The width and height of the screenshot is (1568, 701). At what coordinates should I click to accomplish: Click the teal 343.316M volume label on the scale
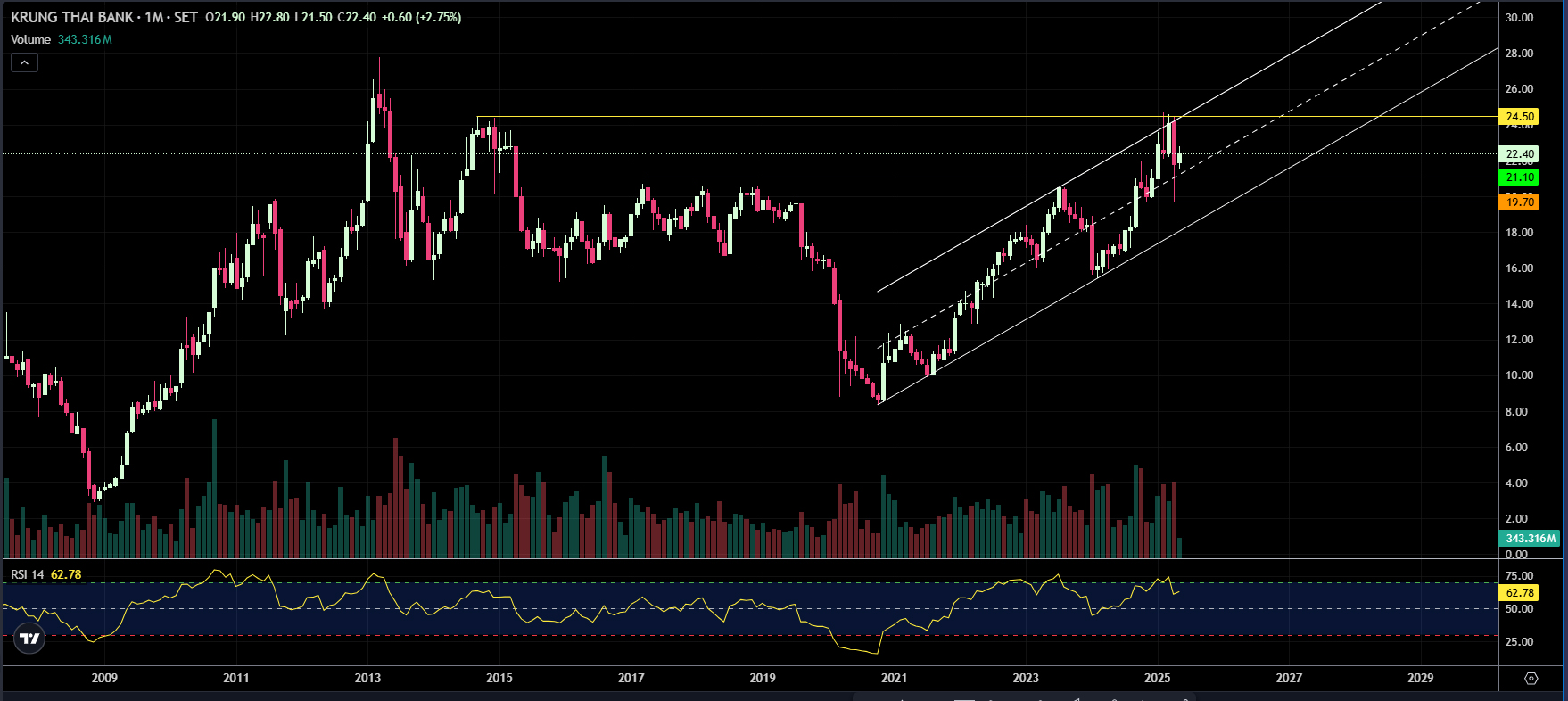coord(1531,539)
